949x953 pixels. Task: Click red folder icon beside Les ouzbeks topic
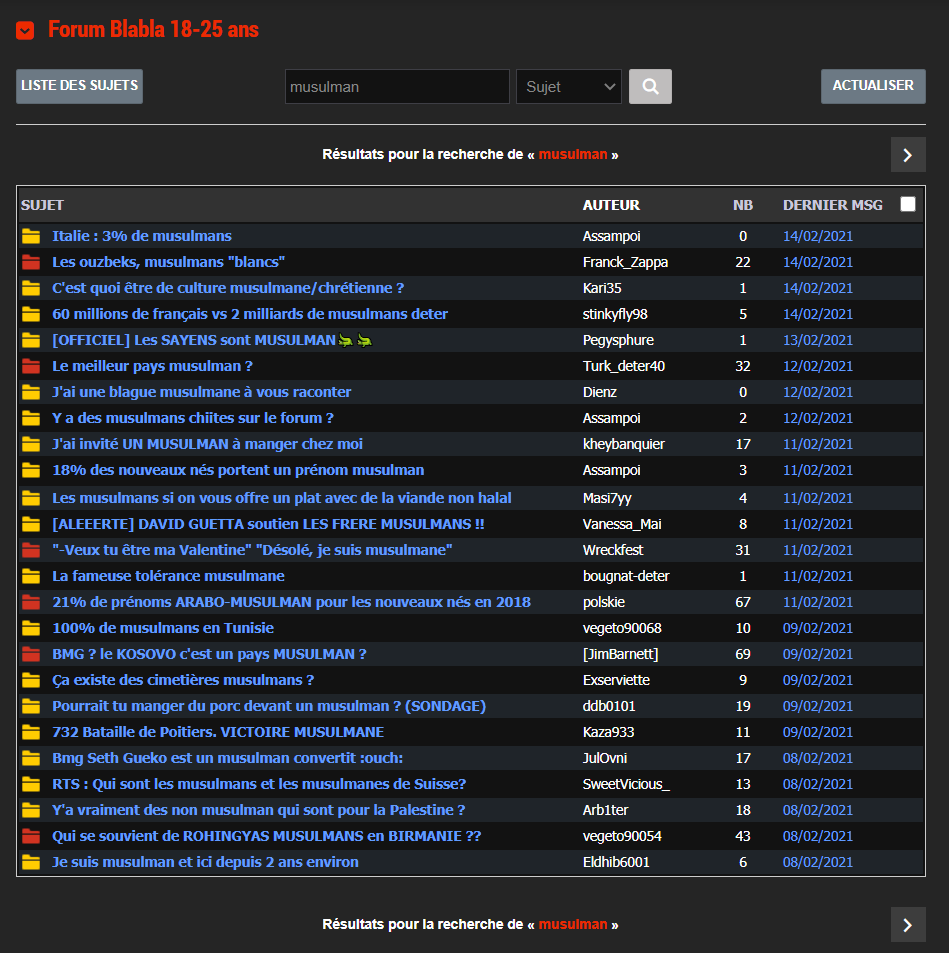[x=31, y=262]
